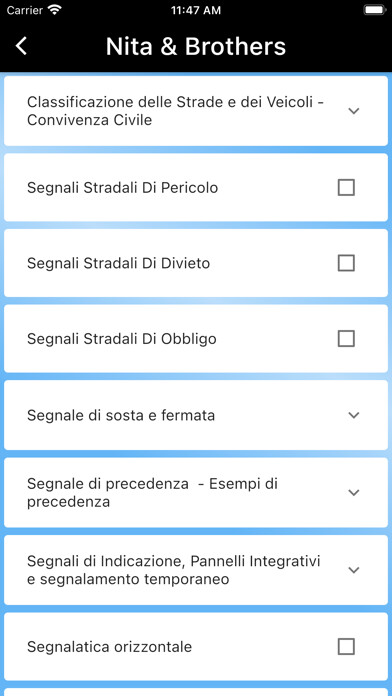Viewport: 392px width, 696px height.
Task: Tap the back arrow icon
Action: tap(21, 46)
